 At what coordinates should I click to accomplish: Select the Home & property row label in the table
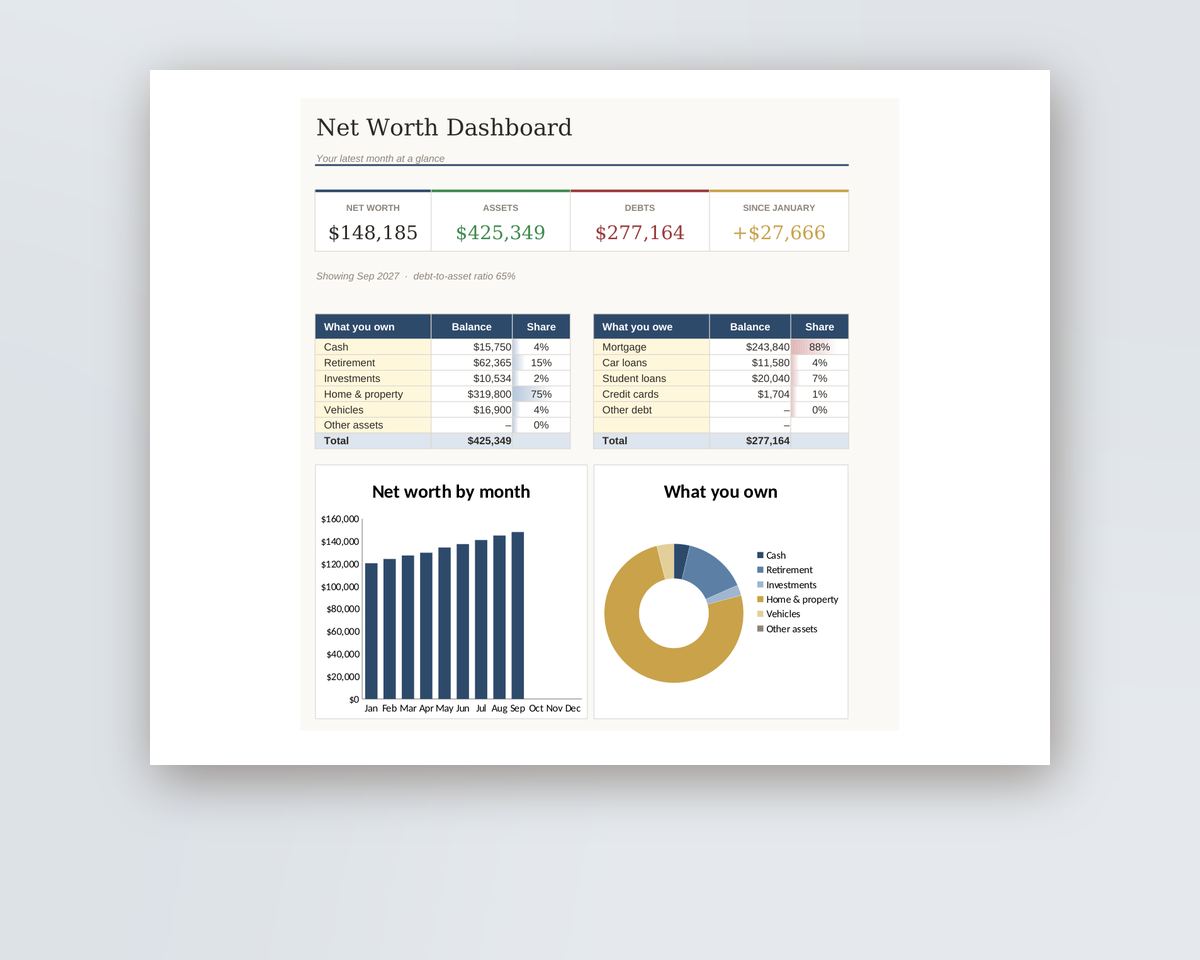(373, 394)
